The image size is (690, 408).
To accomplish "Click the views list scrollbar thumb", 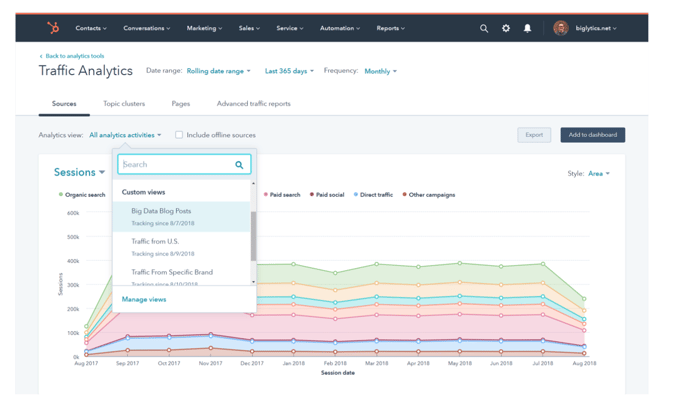I will coord(253,236).
